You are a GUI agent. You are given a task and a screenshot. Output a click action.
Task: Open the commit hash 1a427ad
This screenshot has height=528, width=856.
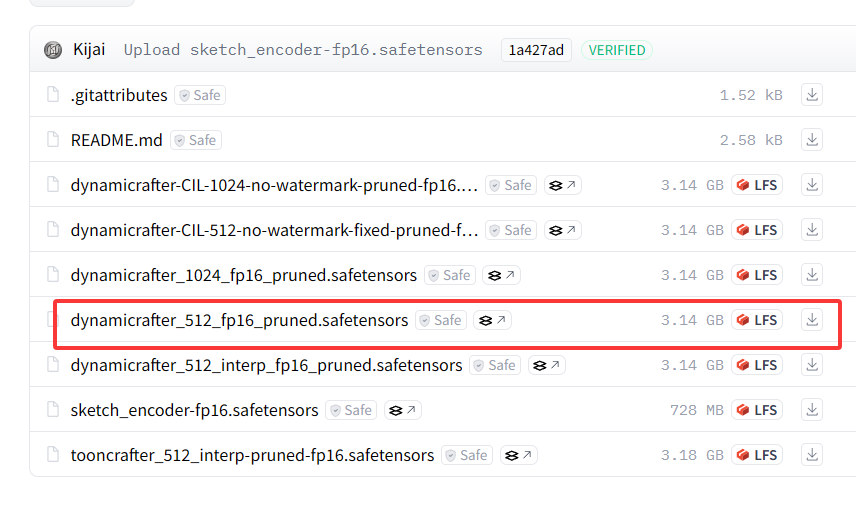[536, 50]
